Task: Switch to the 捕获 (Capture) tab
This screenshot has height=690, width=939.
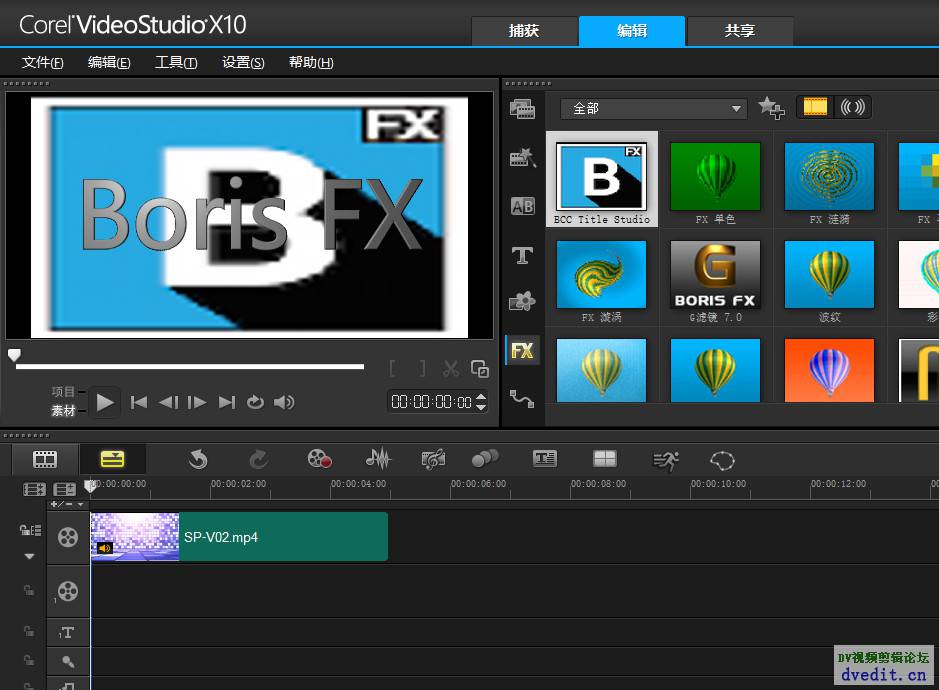Action: point(524,31)
